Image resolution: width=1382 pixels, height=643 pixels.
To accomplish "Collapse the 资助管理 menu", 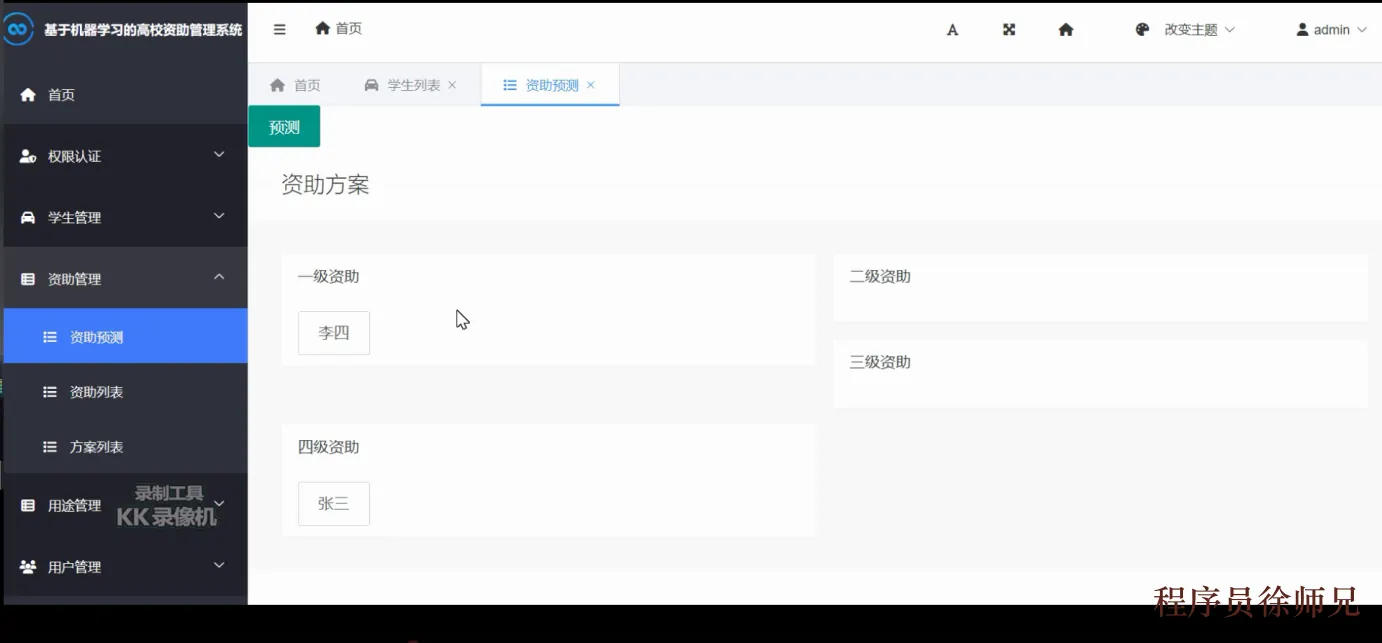I will point(125,279).
